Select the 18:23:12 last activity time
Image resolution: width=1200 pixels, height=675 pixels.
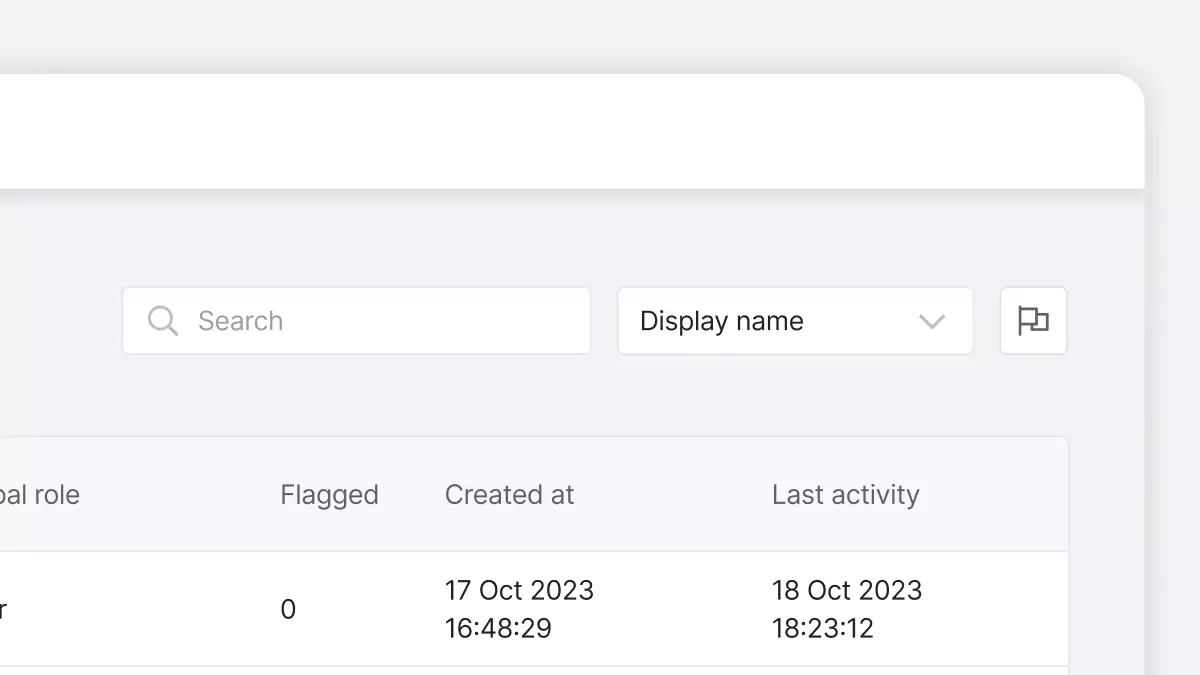pos(823,628)
